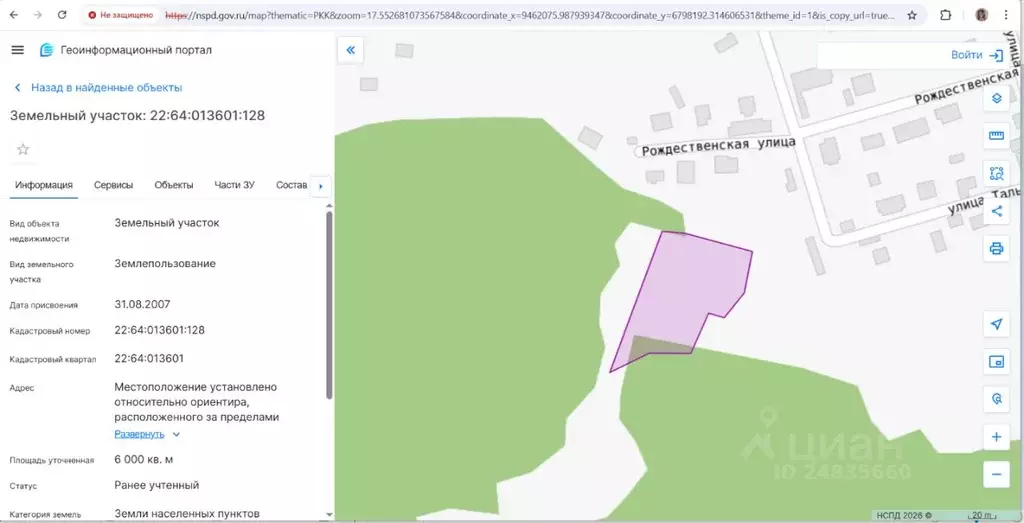Open the map layers panel
Screen dimensions: 1024x523
click(x=996, y=98)
